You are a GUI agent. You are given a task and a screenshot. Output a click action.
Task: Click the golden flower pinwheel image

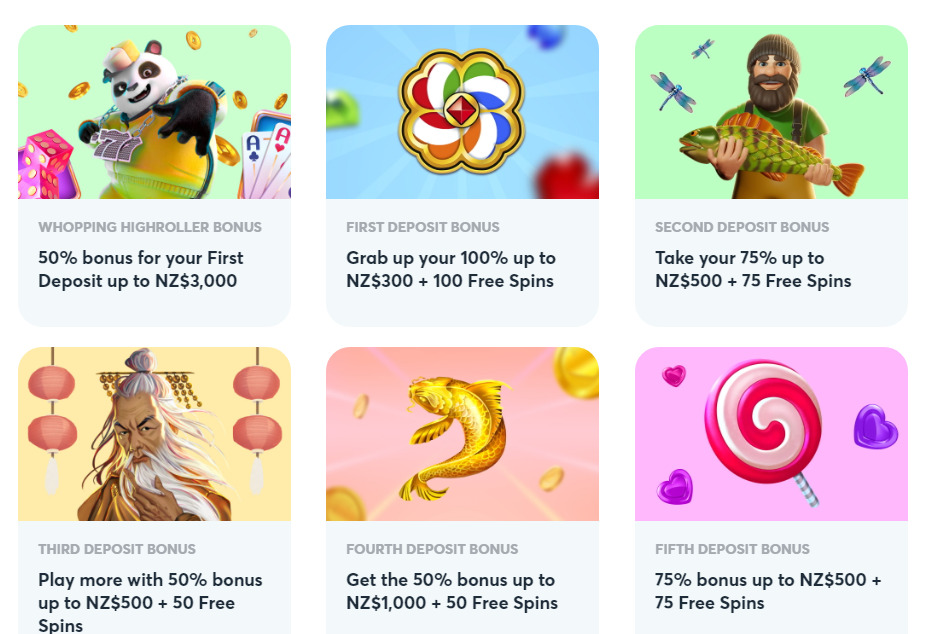462,112
